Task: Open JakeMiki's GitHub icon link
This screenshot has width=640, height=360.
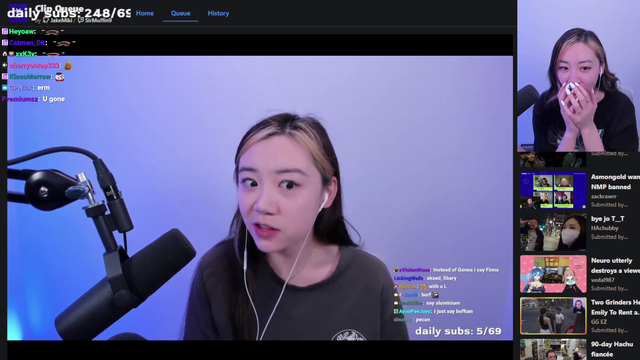Action: coord(46,20)
